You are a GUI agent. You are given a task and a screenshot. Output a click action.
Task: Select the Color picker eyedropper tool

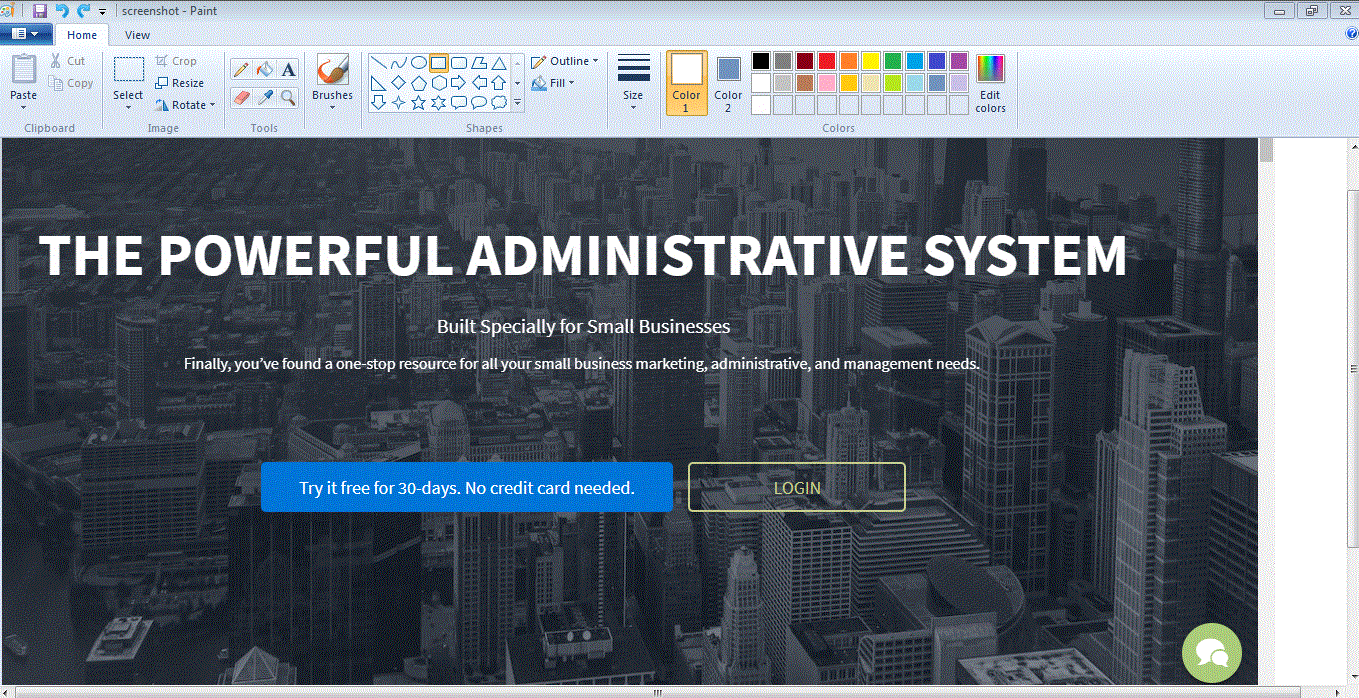tap(265, 97)
